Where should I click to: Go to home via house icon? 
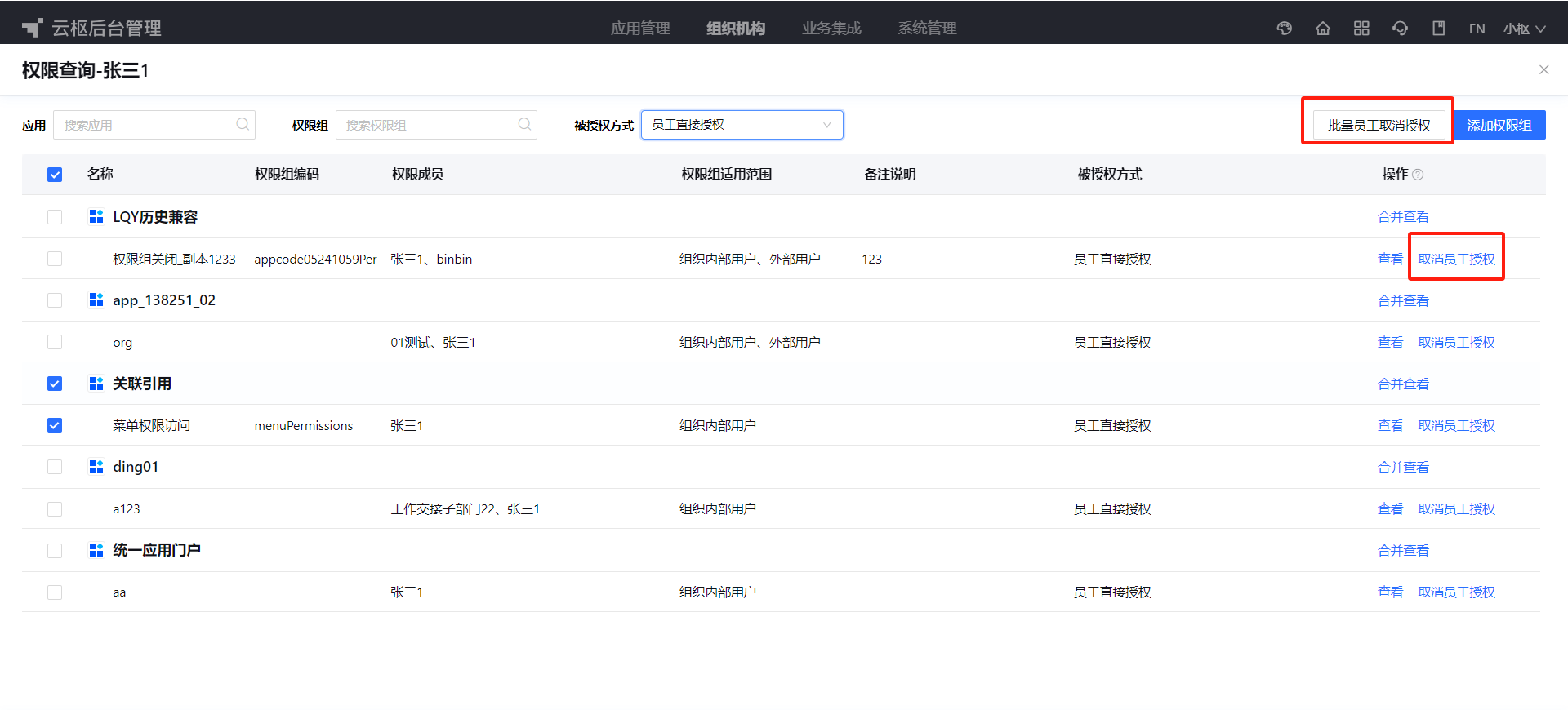1323,29
